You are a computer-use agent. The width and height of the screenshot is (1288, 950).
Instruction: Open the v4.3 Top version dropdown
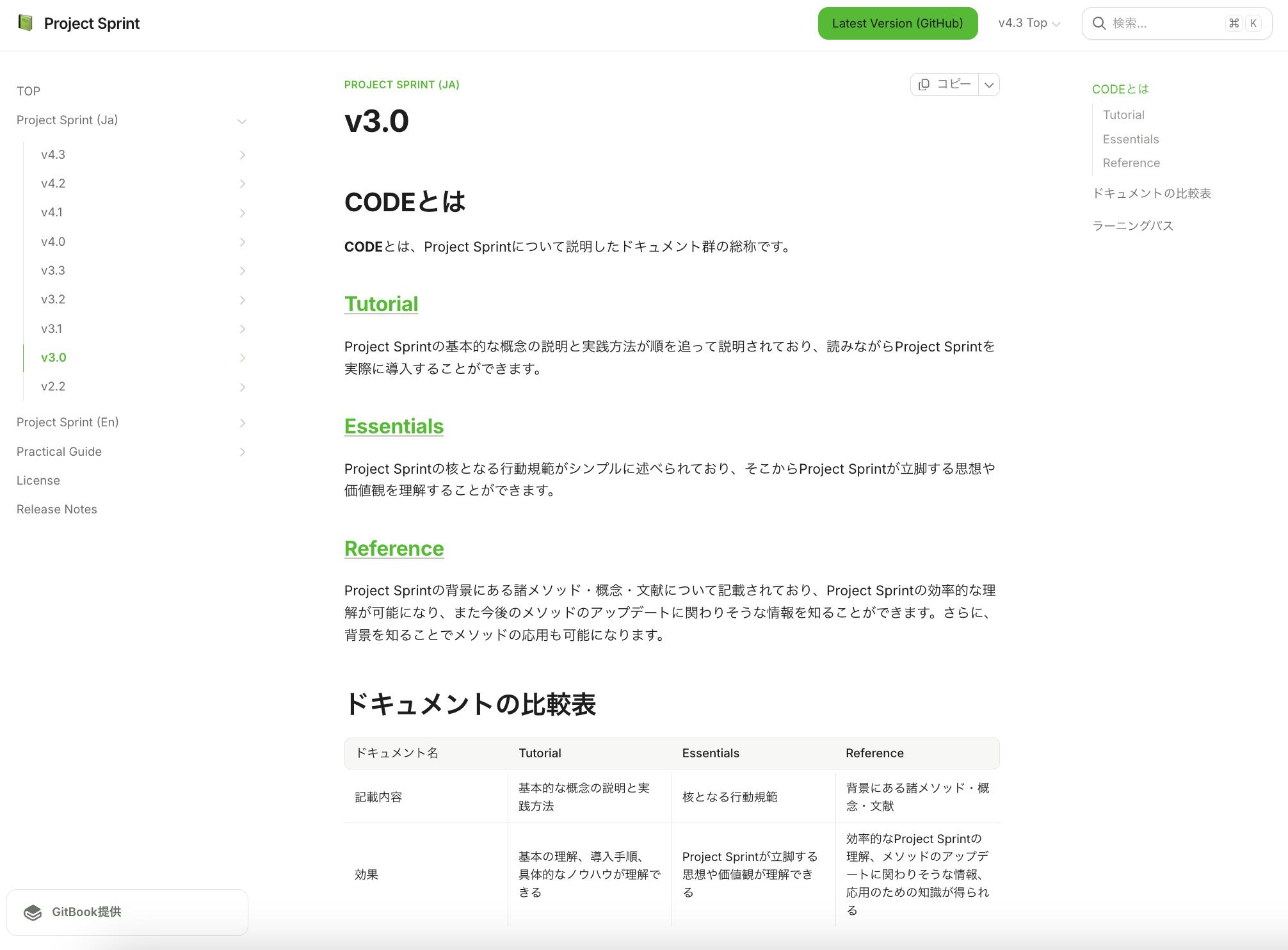click(1029, 23)
